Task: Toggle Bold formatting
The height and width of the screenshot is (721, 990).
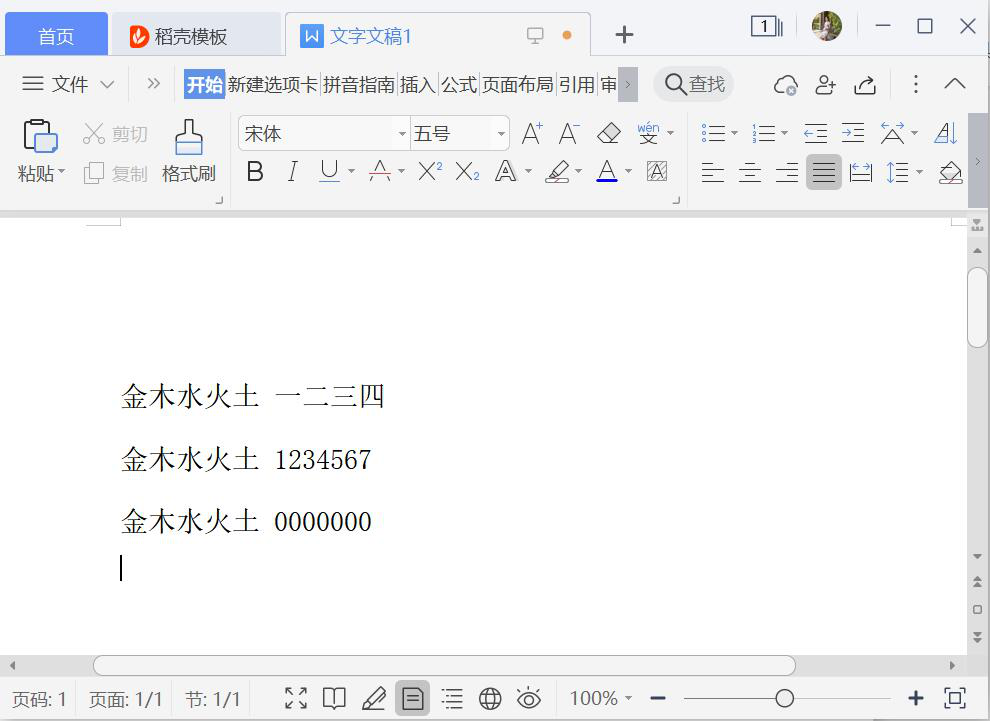Action: coord(255,172)
